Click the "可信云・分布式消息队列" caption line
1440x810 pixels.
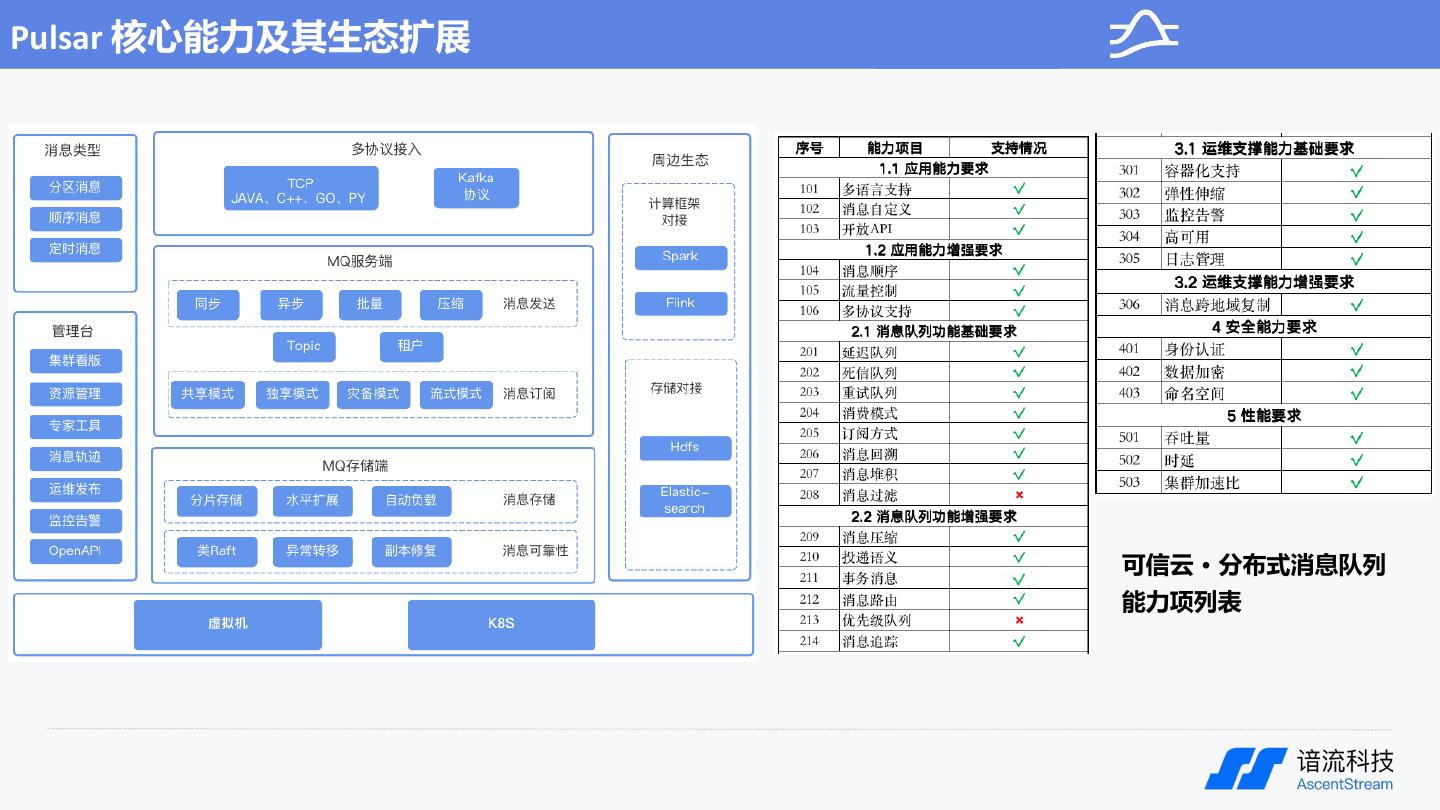pyautogui.click(x=1254, y=565)
